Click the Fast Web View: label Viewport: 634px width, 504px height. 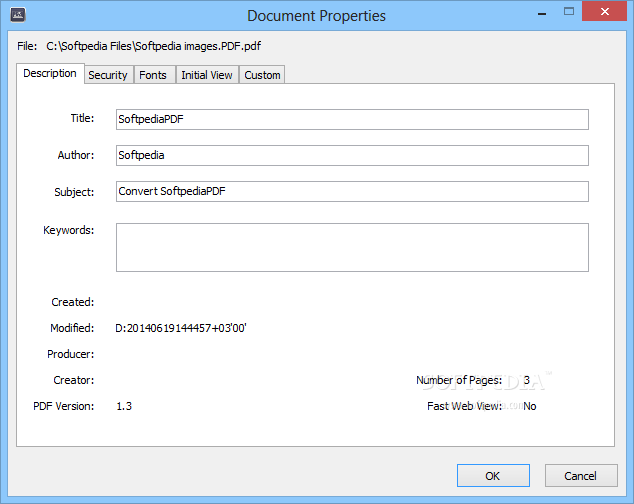[x=465, y=406]
